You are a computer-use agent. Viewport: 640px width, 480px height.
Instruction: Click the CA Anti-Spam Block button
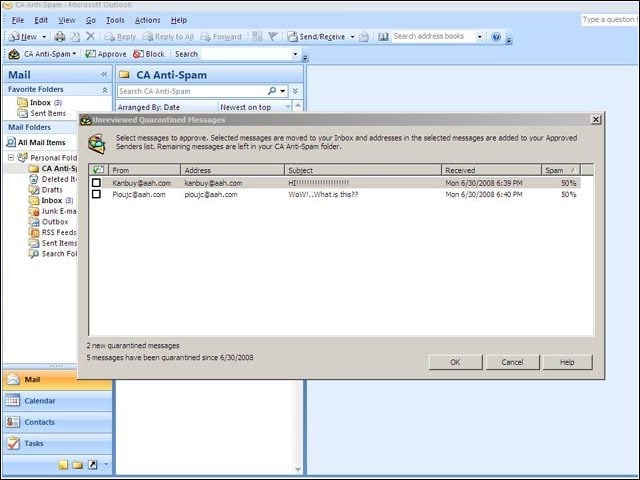[149, 54]
